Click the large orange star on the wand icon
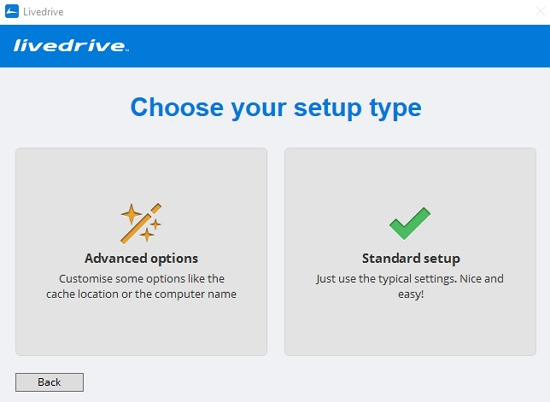Image resolution: width=550 pixels, height=402 pixels. pyautogui.click(x=131, y=214)
